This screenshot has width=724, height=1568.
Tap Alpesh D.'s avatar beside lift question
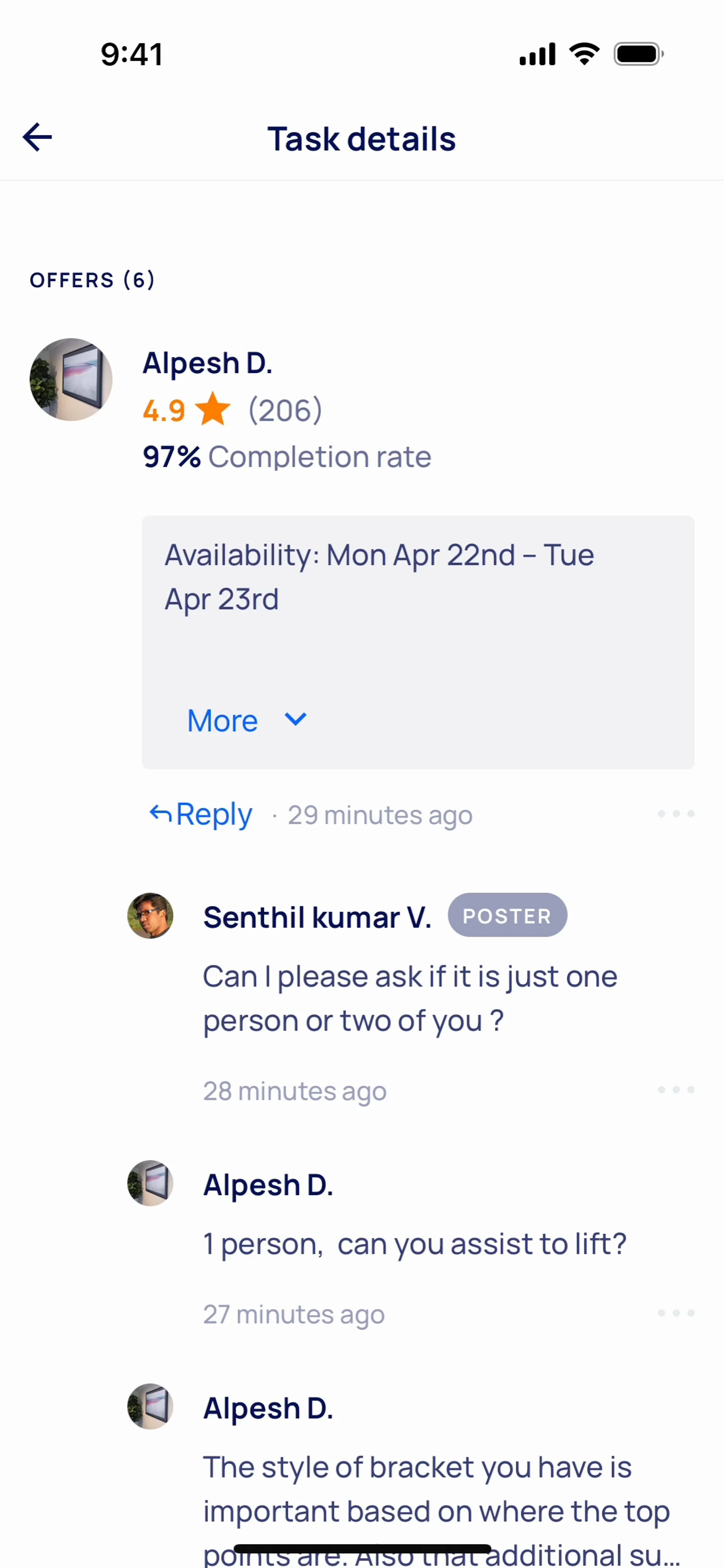[150, 1183]
